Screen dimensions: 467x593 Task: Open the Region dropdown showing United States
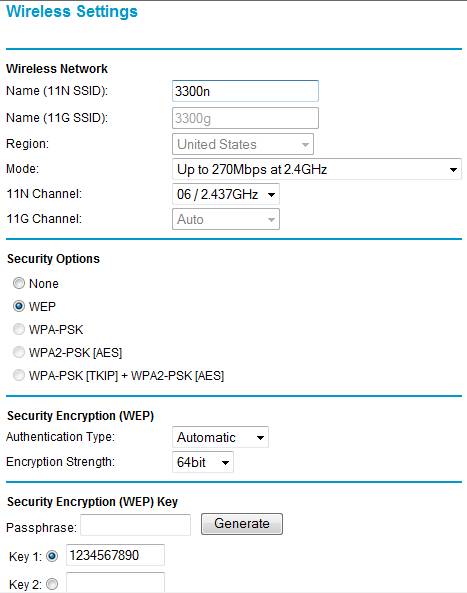pos(243,144)
